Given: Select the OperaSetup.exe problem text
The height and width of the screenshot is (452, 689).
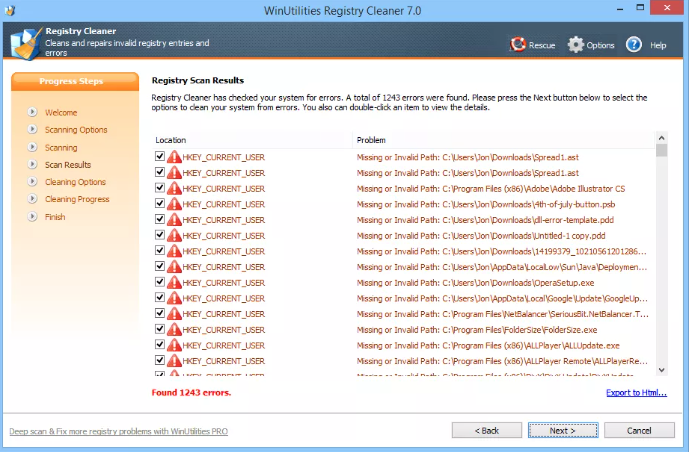Looking at the screenshot, I should 475,283.
